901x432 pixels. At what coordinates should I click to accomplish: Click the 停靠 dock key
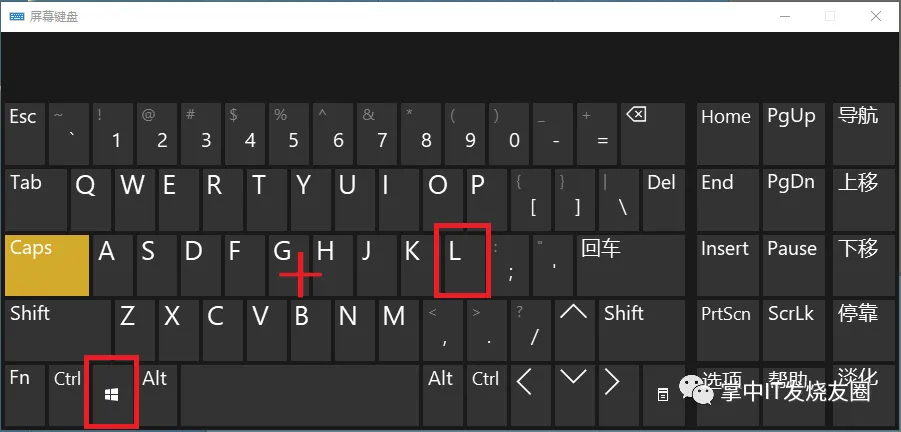tap(858, 331)
